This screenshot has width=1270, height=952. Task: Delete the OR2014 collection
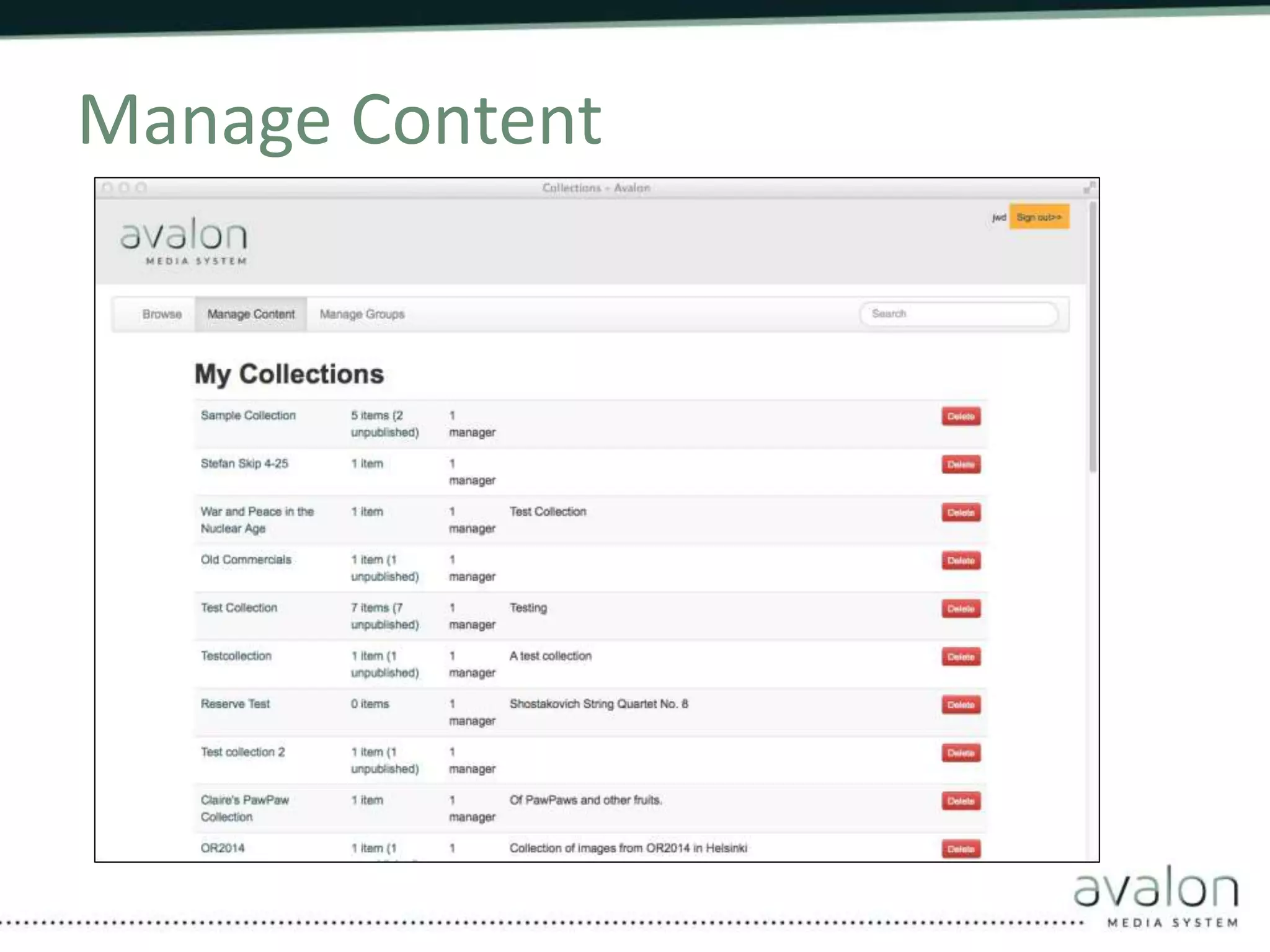[961, 849]
